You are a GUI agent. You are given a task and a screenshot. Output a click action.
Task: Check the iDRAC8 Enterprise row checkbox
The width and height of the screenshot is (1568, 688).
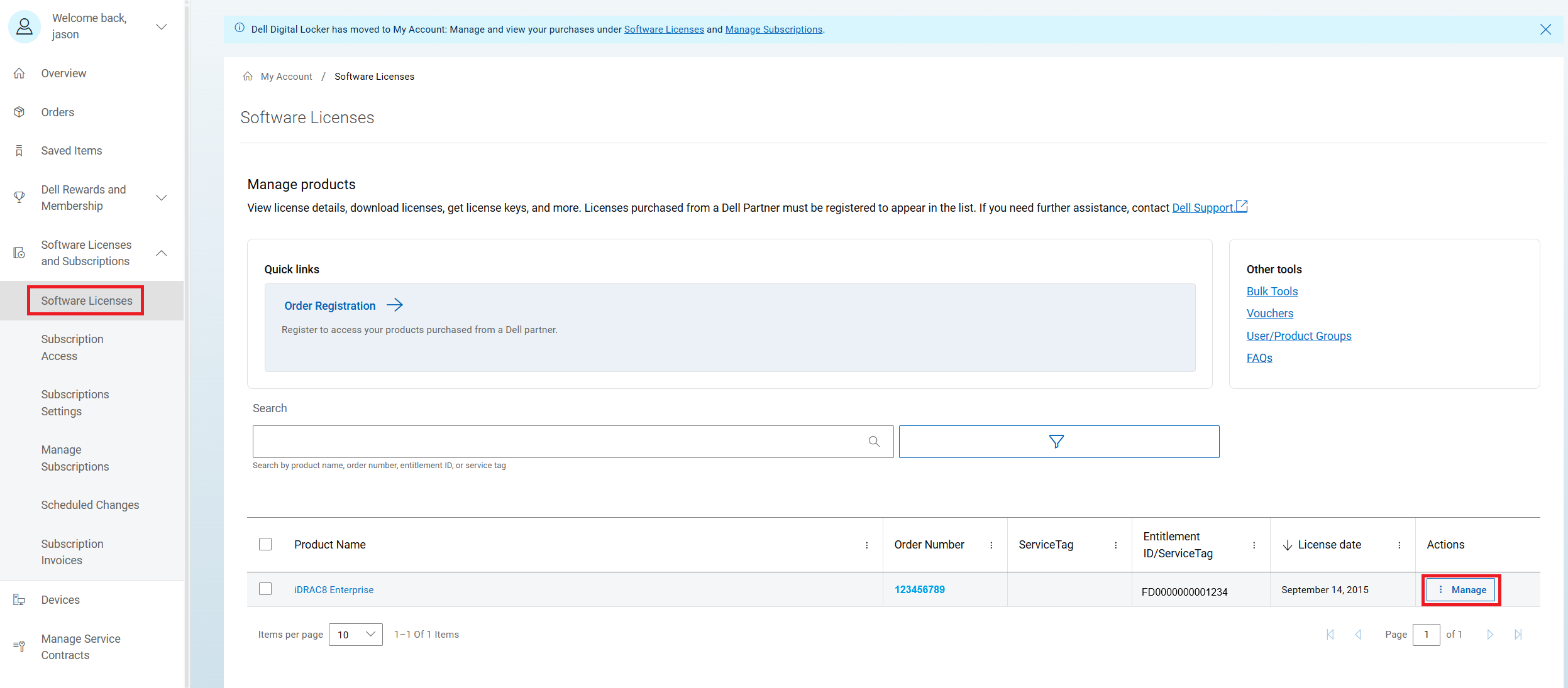(265, 589)
